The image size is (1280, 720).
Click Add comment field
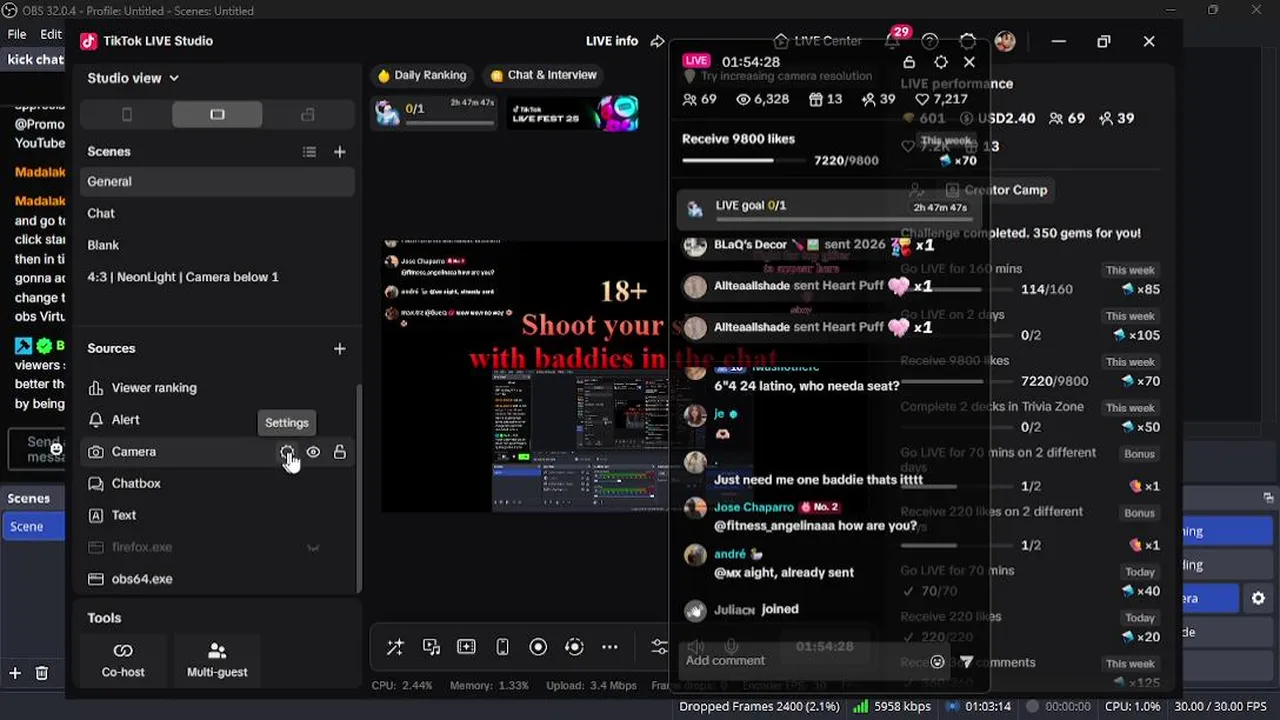[803, 661]
